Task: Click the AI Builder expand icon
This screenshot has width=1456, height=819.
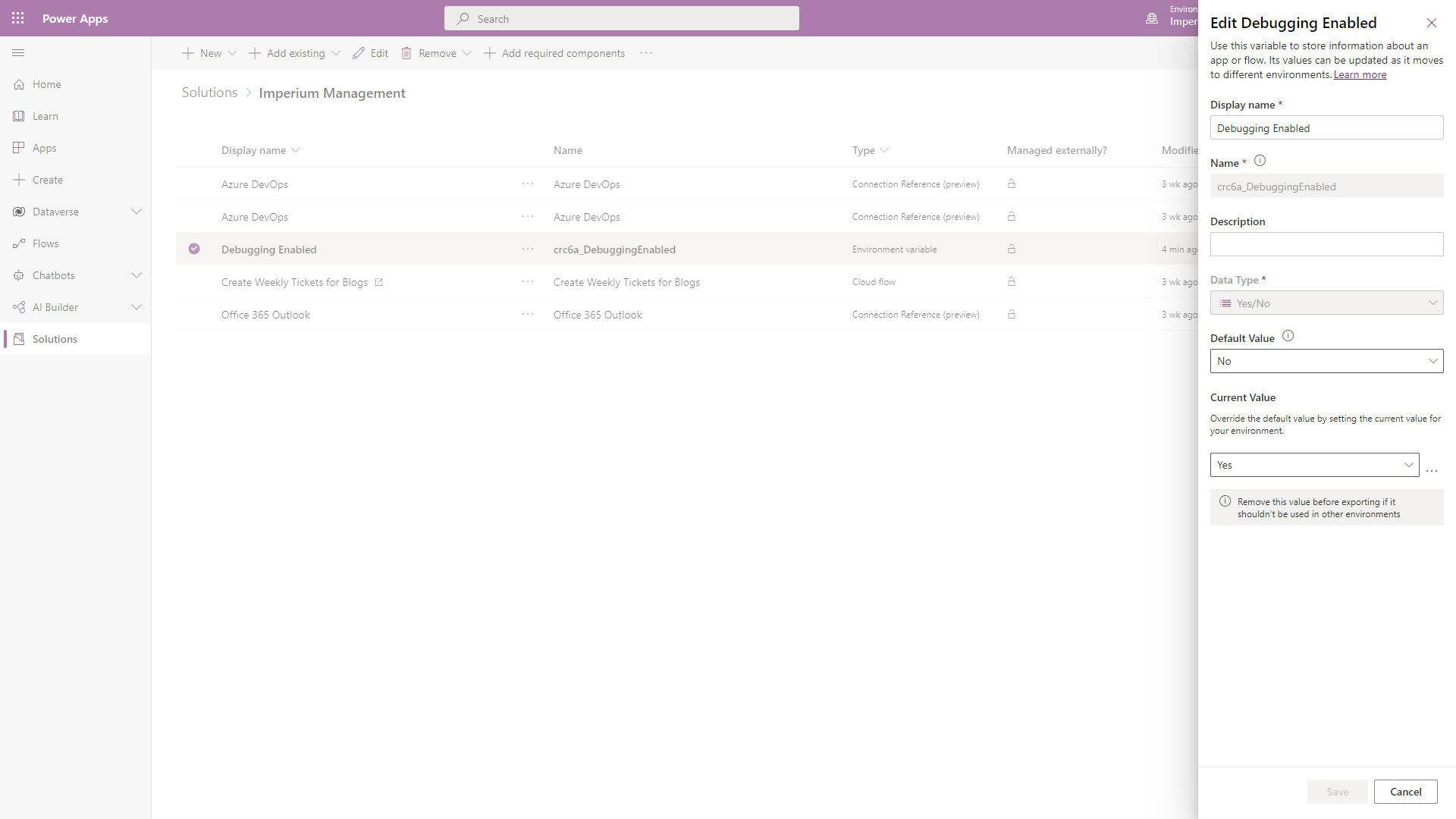Action: [137, 307]
